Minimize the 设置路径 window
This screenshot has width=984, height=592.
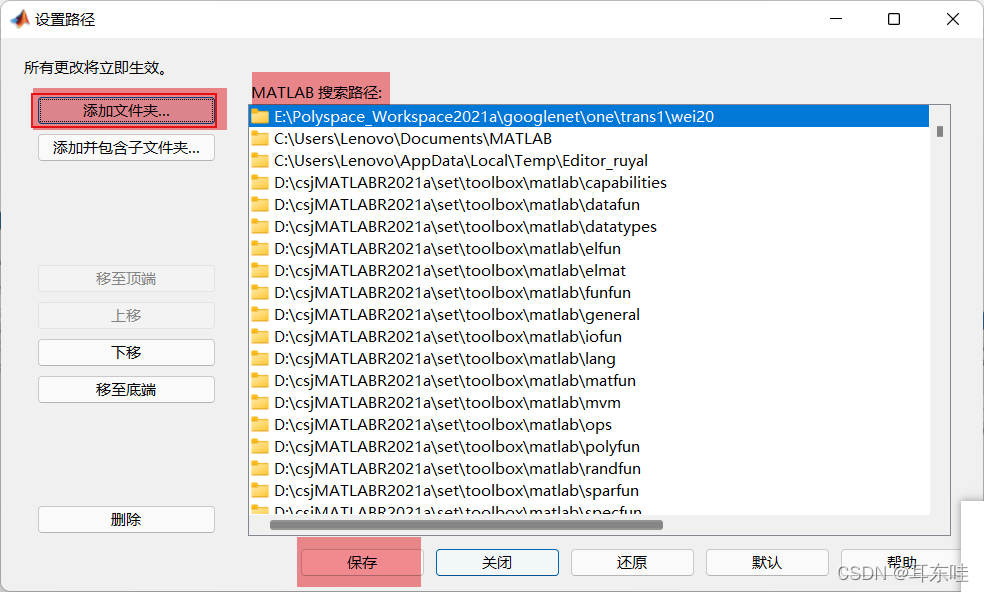[x=836, y=19]
